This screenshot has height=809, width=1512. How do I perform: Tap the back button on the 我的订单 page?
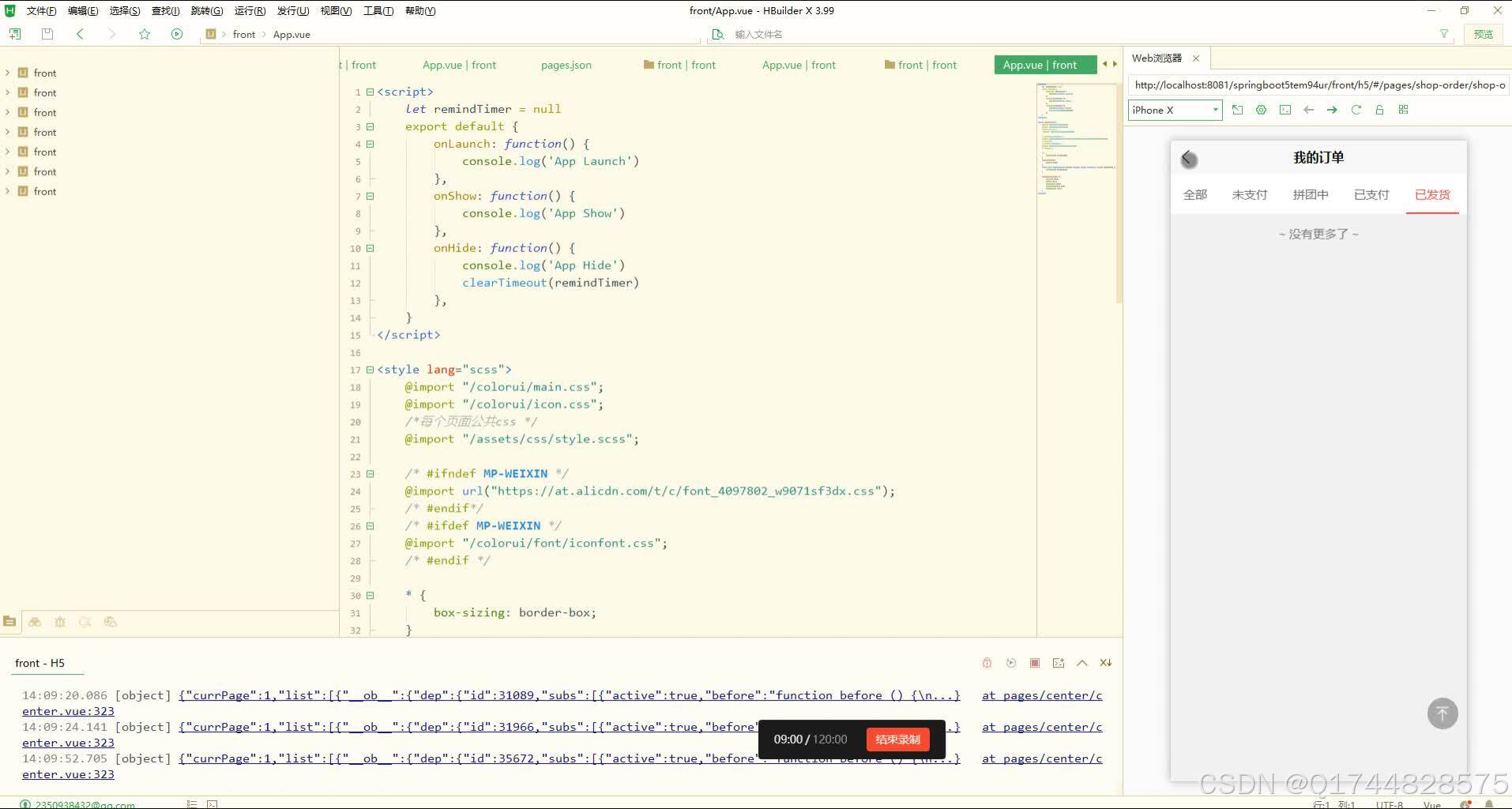click(x=1188, y=159)
